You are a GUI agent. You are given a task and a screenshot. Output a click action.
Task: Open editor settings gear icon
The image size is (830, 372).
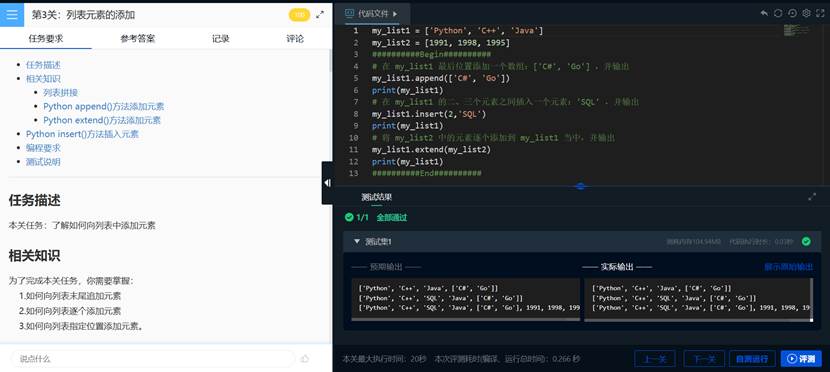tap(806, 13)
